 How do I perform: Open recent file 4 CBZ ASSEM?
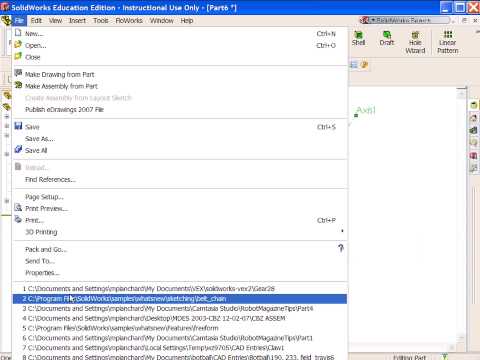[180, 318]
